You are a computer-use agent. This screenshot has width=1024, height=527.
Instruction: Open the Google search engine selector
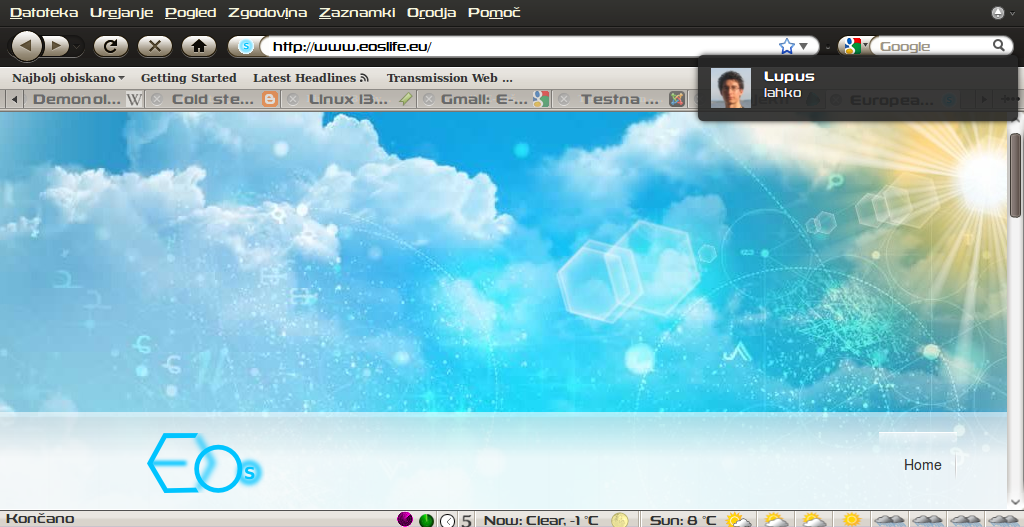853,46
